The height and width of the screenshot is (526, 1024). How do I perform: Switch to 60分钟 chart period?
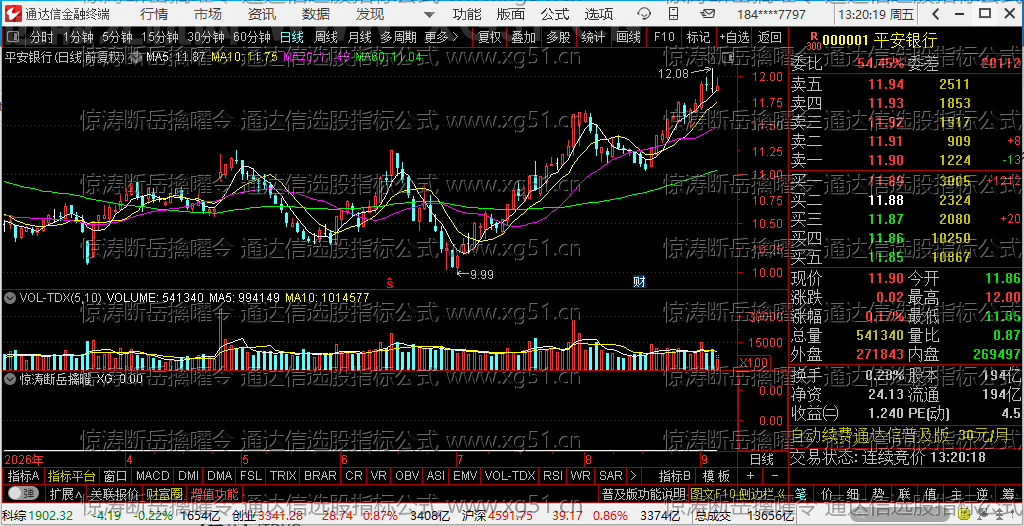[251, 38]
